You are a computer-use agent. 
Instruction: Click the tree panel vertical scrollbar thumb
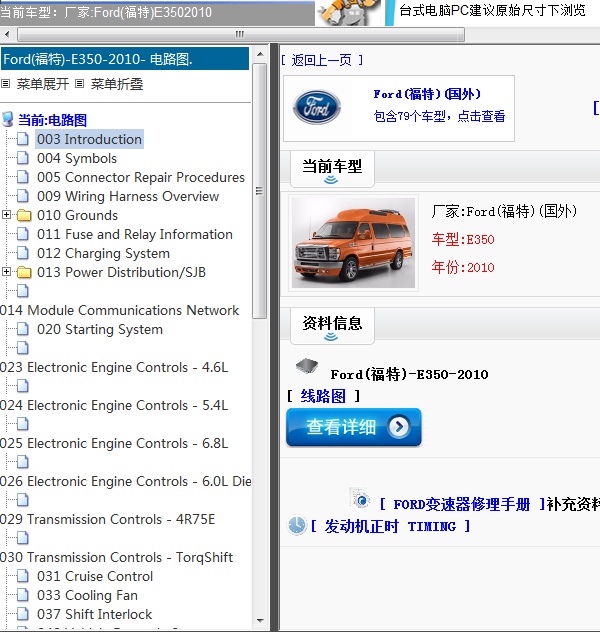tap(260, 191)
